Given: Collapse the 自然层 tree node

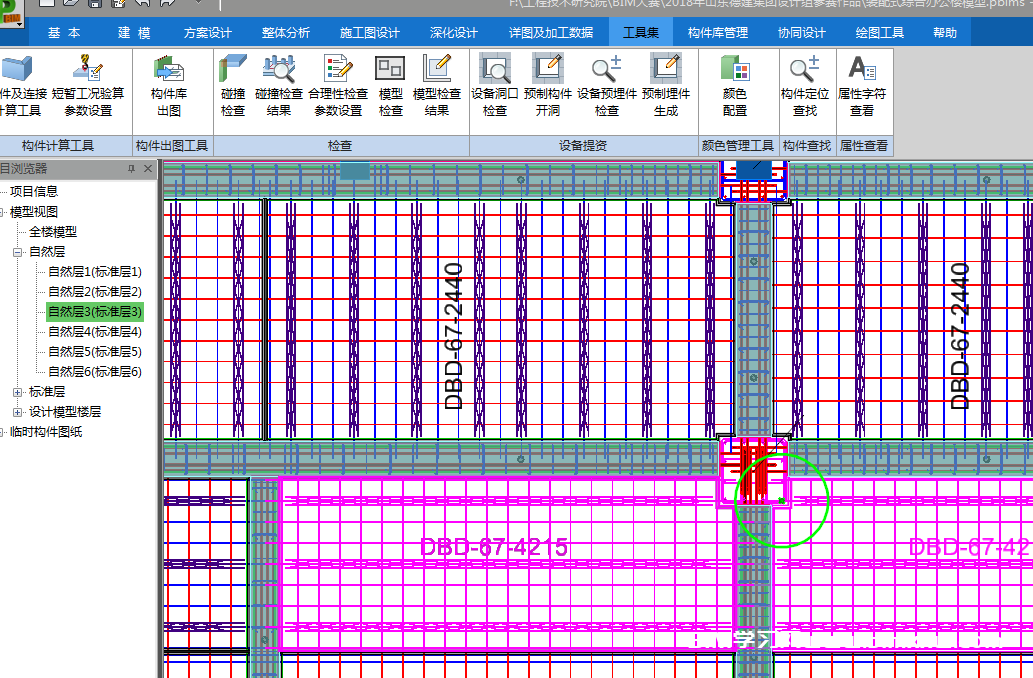Looking at the screenshot, I should (18, 252).
